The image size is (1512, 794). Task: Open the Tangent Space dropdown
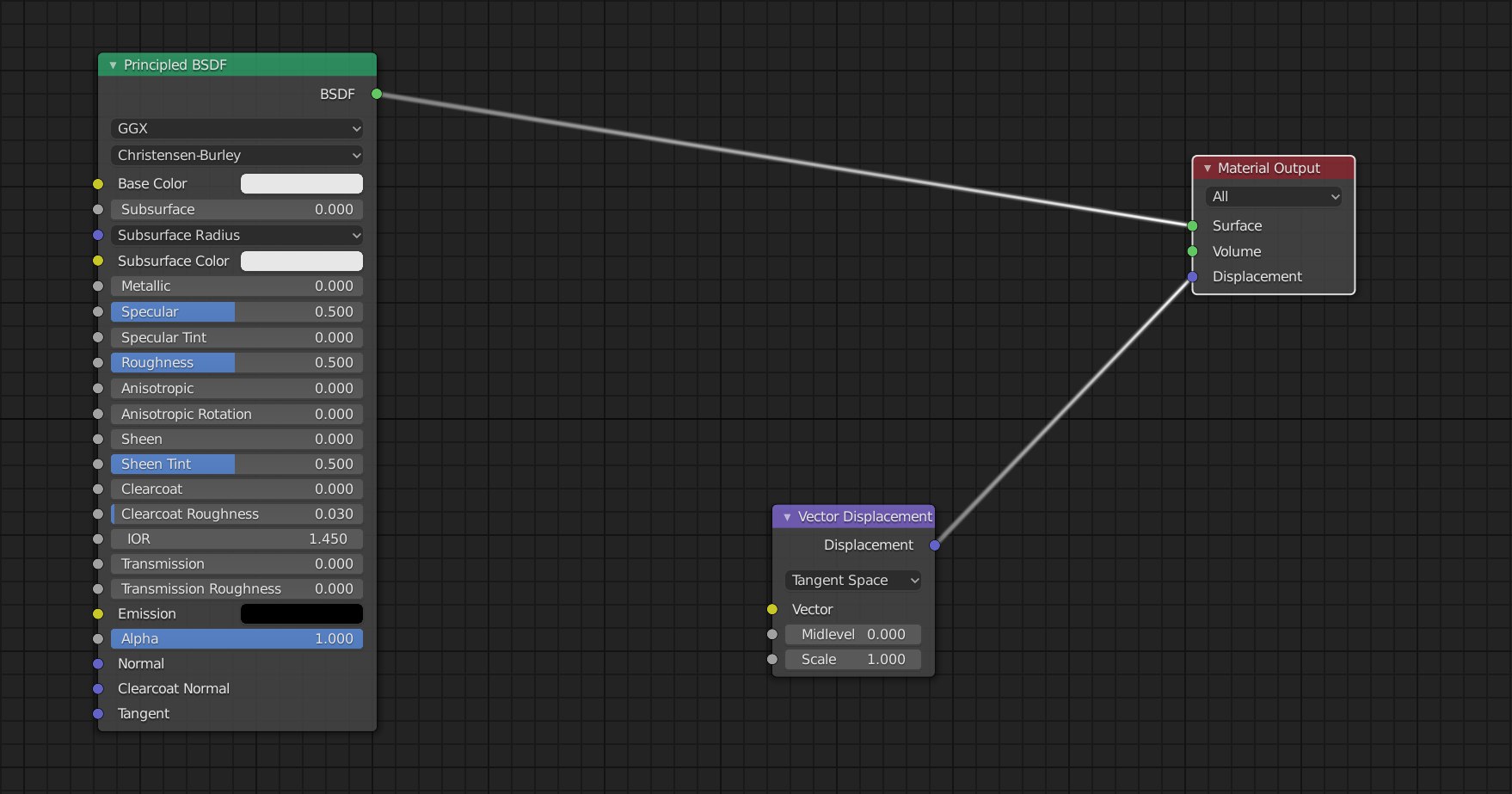click(x=853, y=581)
